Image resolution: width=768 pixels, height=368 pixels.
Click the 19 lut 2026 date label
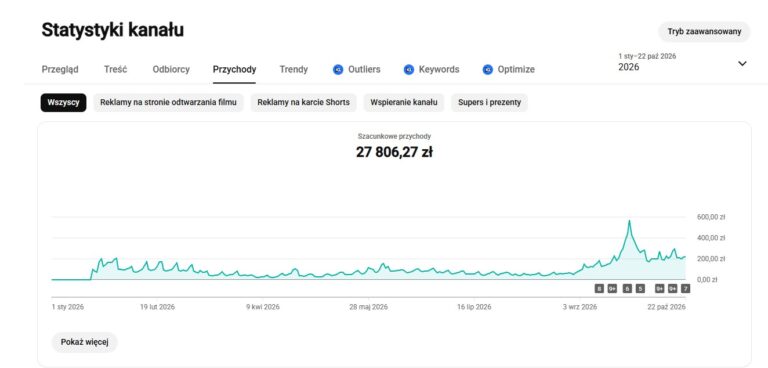(157, 307)
